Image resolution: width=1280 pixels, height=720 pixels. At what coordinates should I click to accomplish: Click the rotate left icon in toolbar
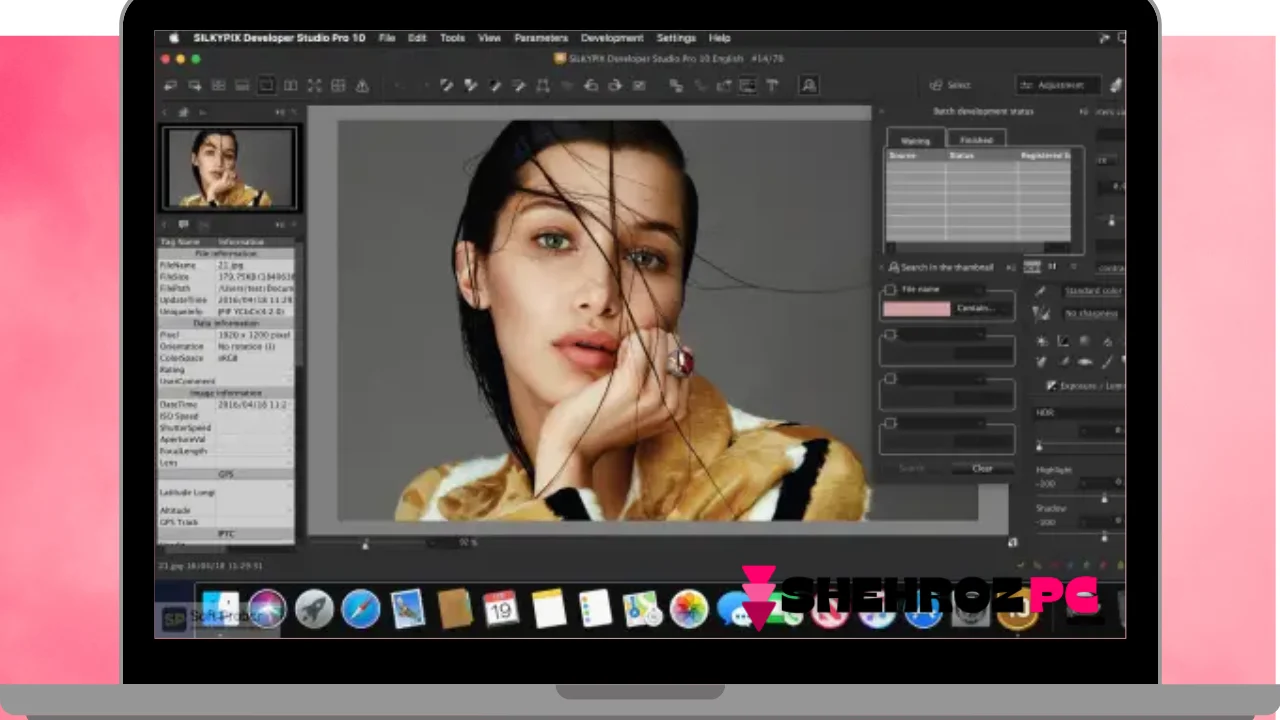590,86
